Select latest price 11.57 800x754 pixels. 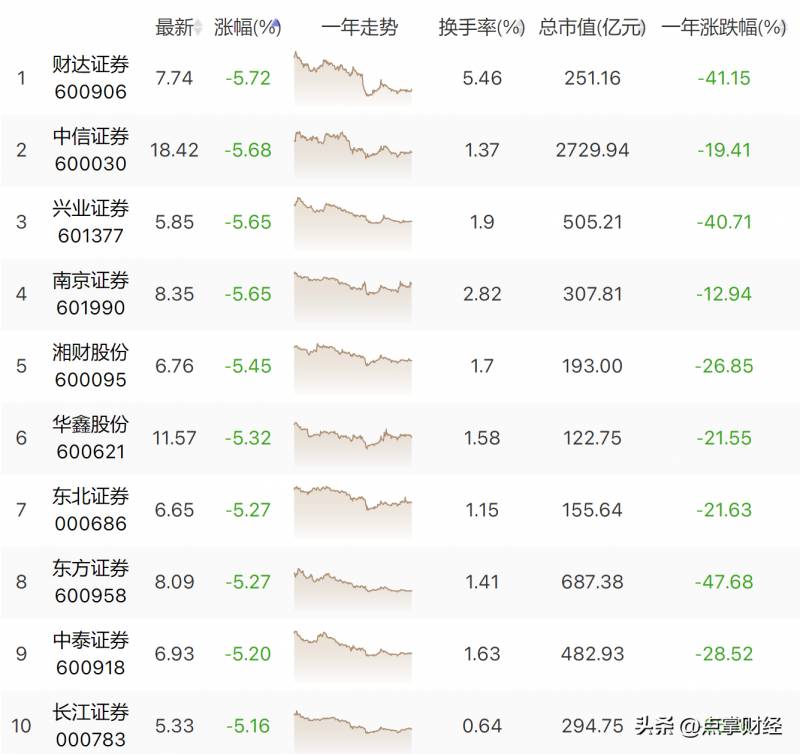point(174,438)
